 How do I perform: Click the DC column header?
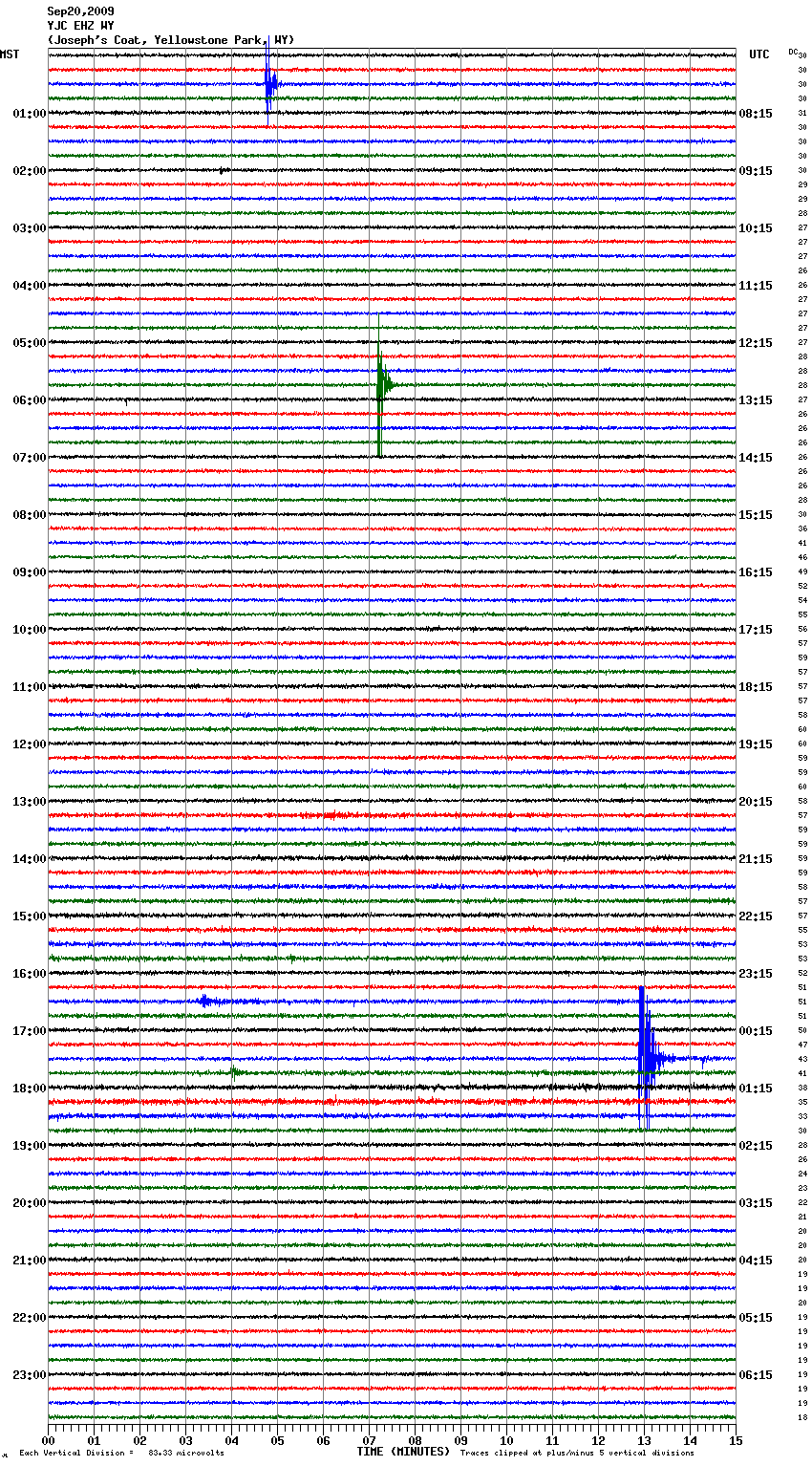793,52
